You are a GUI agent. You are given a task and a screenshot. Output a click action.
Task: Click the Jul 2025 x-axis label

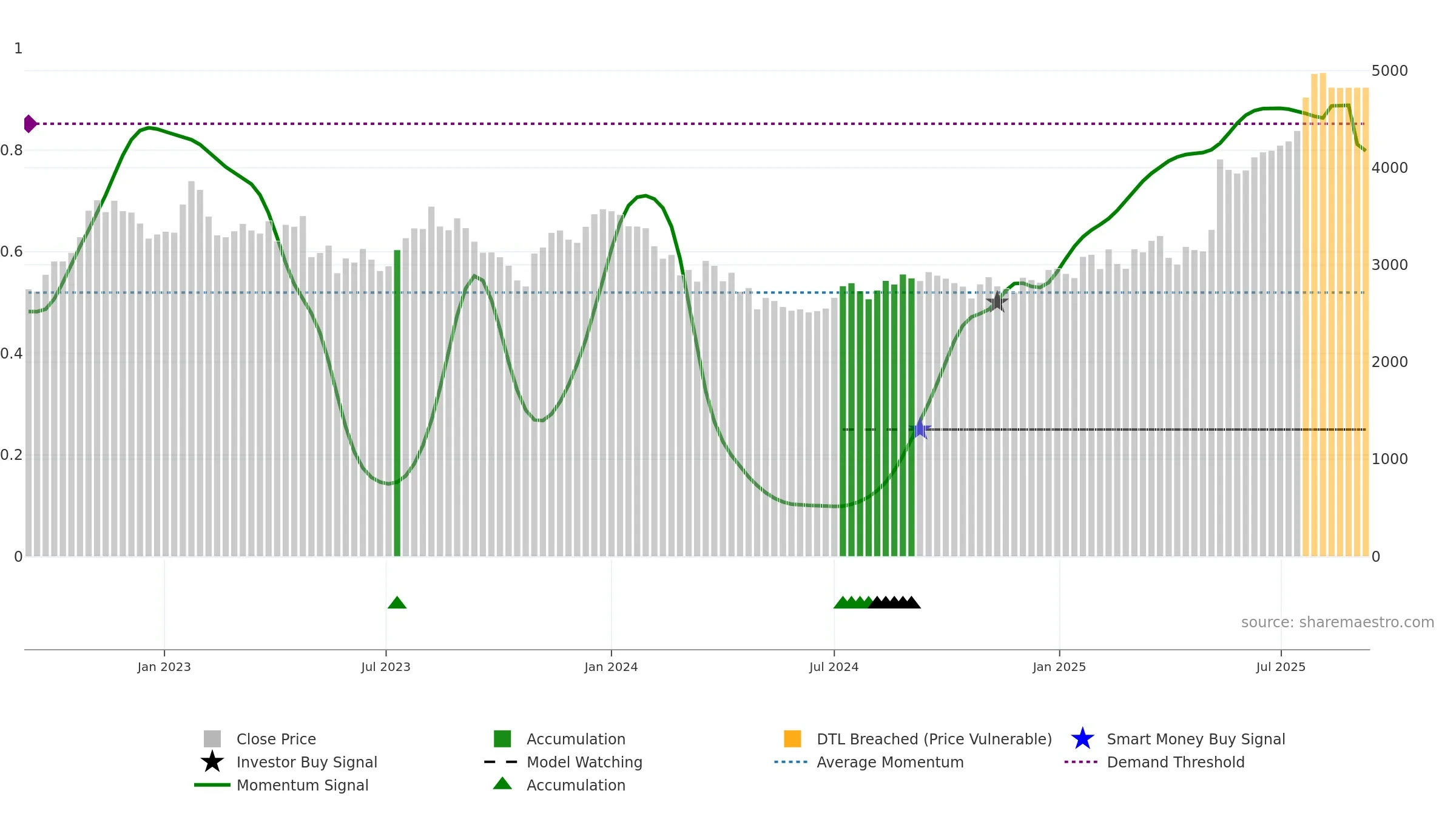pyautogui.click(x=1281, y=667)
